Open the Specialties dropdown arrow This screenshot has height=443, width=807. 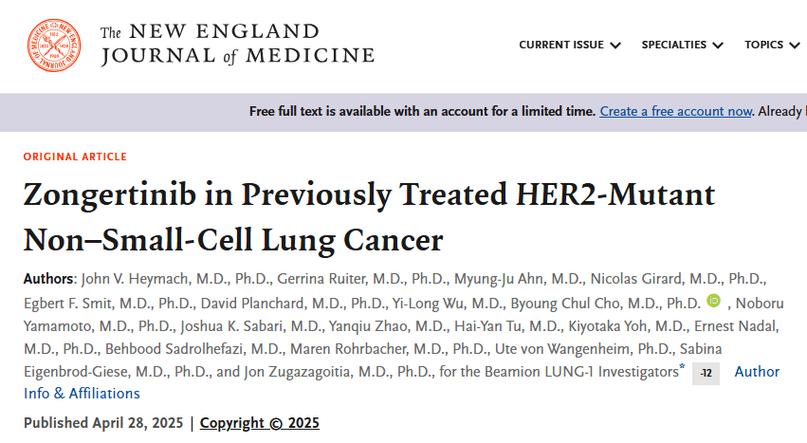tap(717, 45)
